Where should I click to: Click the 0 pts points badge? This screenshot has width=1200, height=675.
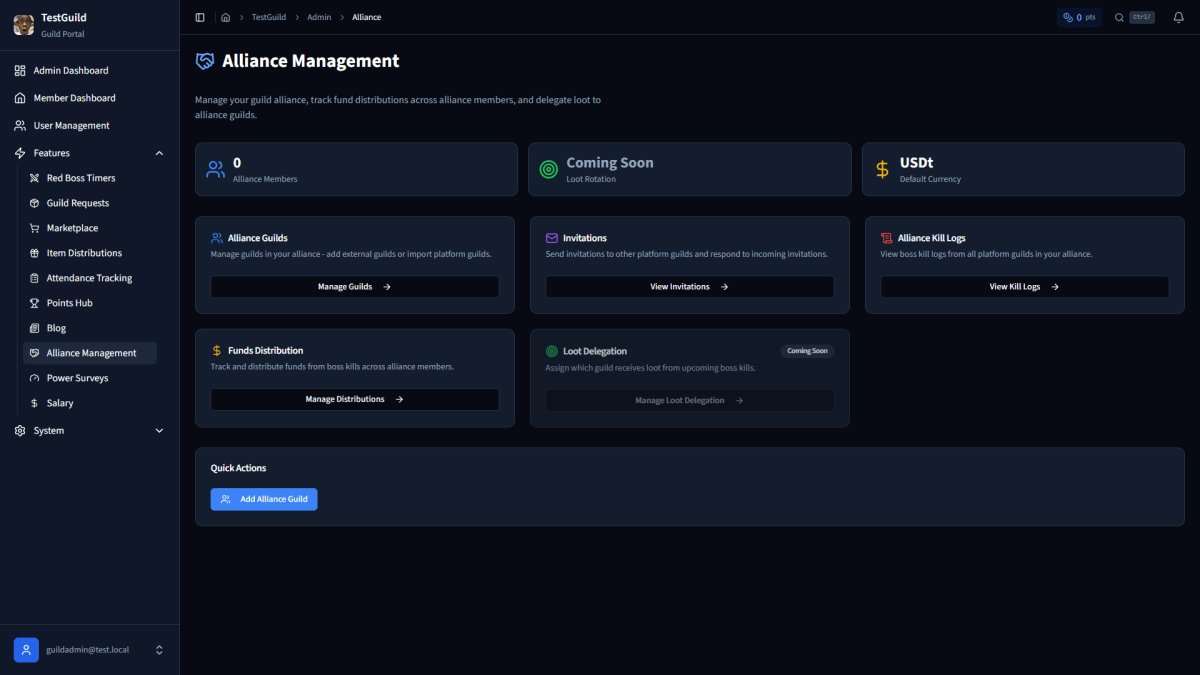pyautogui.click(x=1079, y=17)
